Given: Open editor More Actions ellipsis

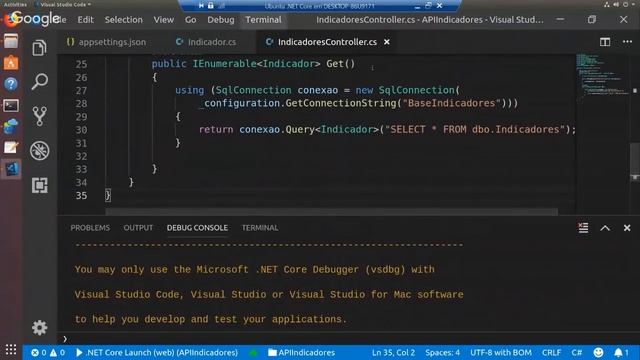Looking at the screenshot, I should point(627,42).
